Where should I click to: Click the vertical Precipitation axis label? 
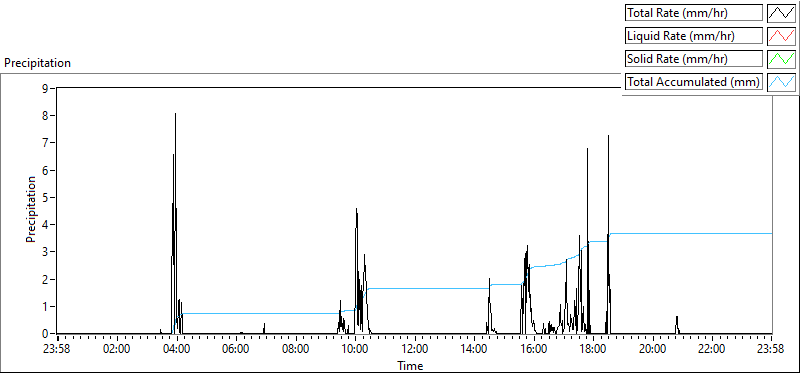(x=31, y=209)
